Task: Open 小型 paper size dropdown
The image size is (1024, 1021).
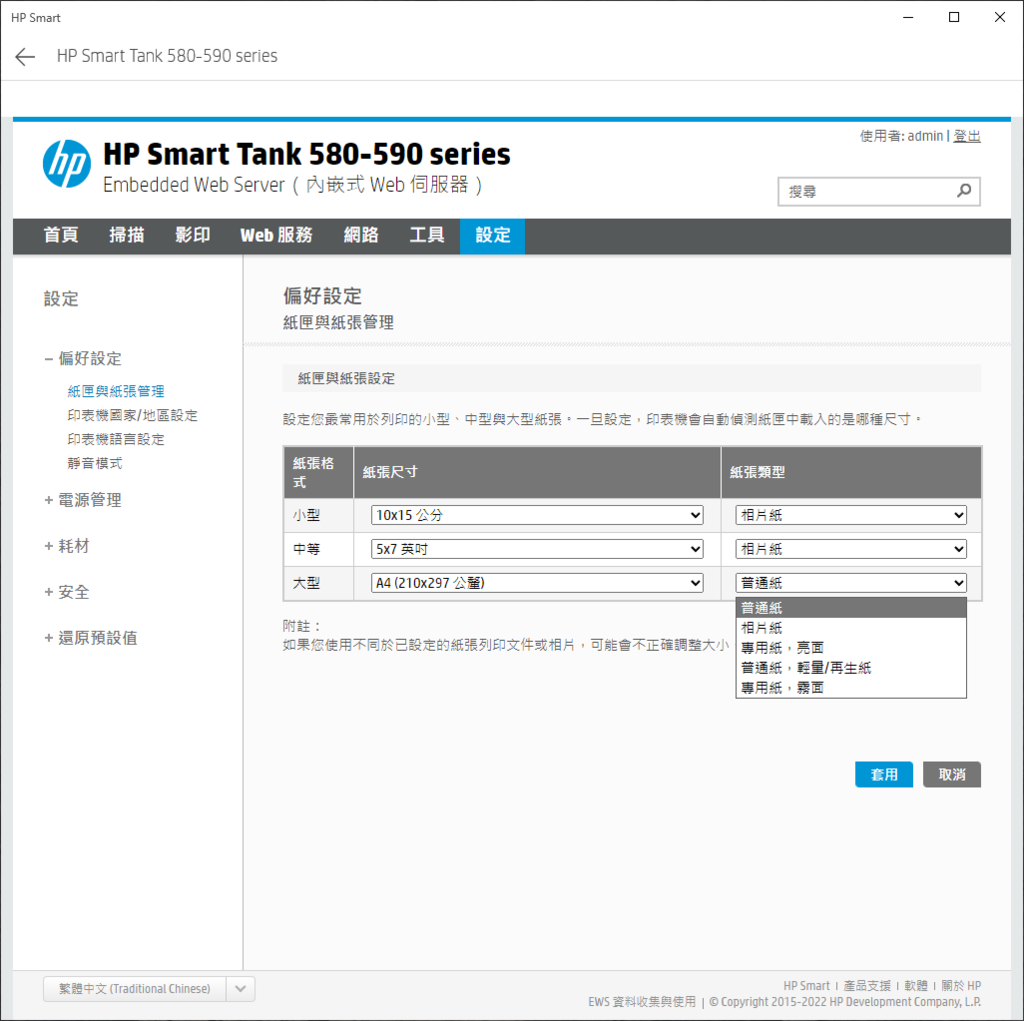Action: (537, 515)
